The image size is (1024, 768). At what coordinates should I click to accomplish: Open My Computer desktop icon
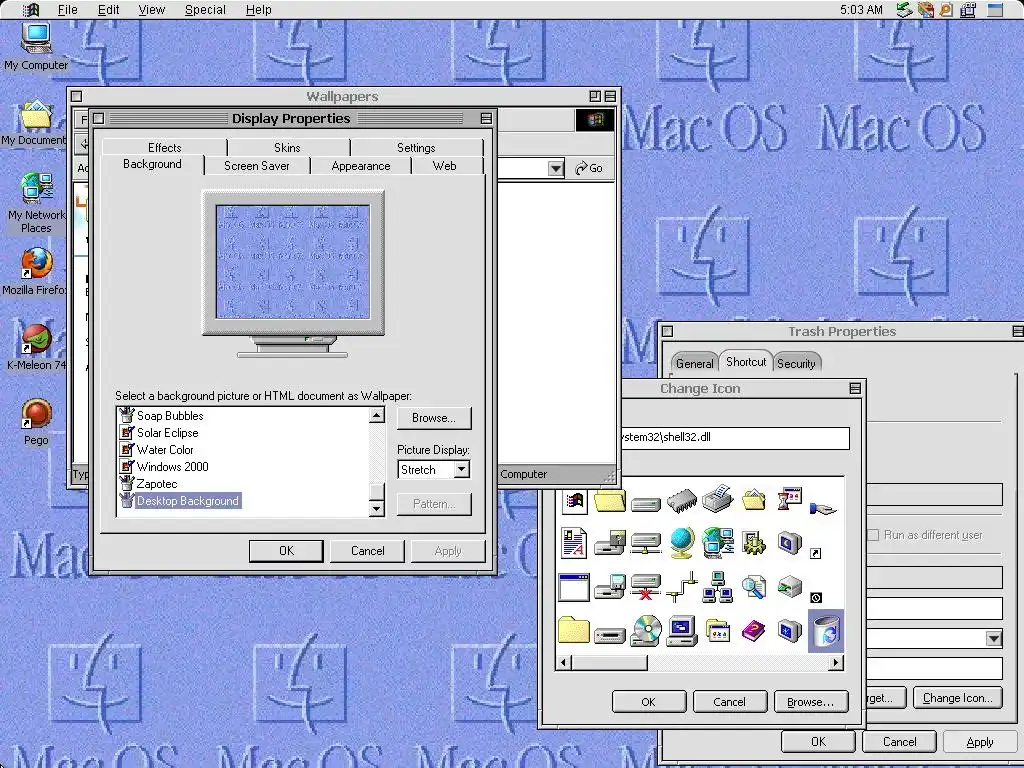tap(35, 46)
